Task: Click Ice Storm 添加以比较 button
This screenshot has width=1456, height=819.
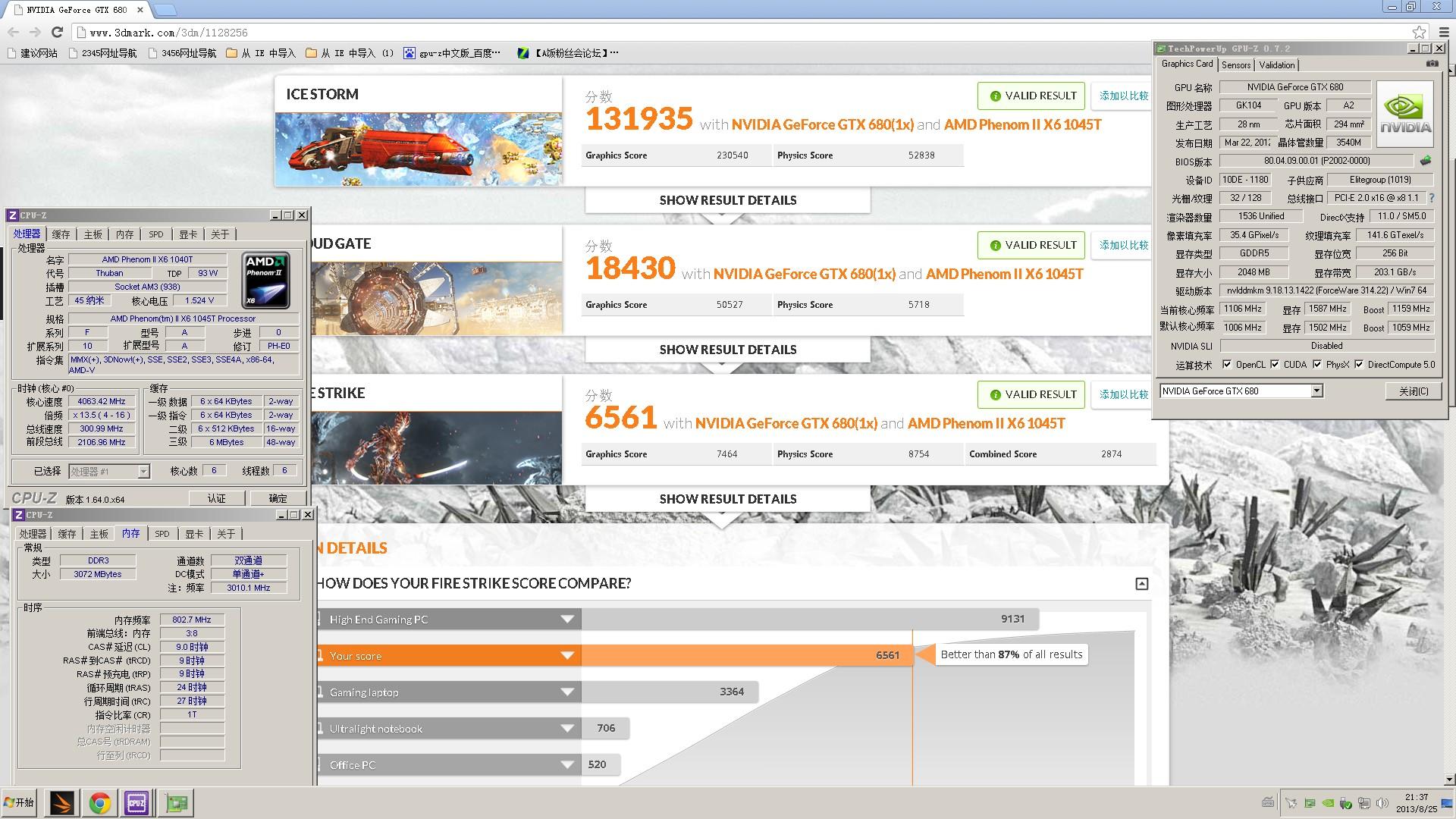Action: coord(1123,96)
